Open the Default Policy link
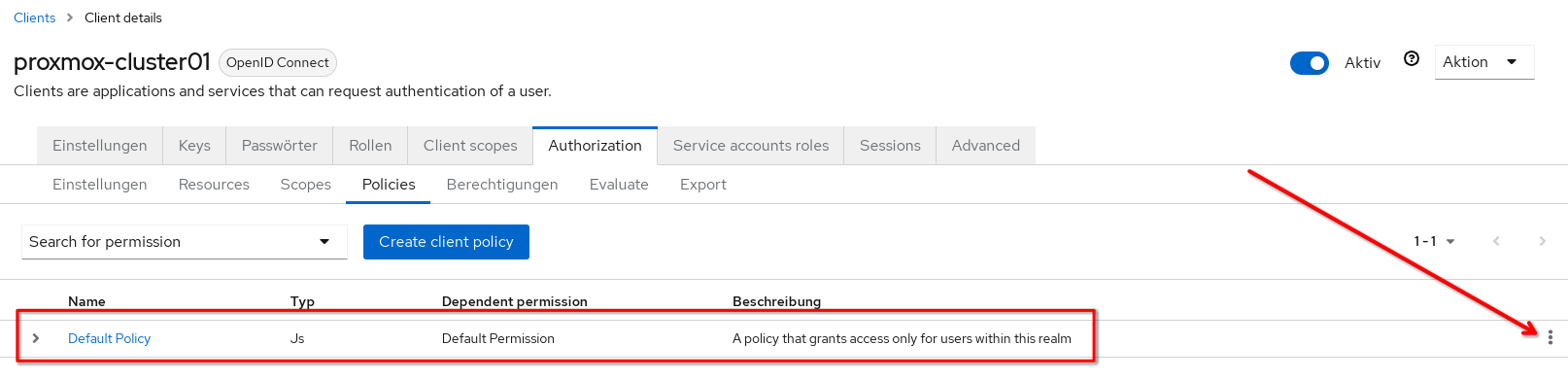1568x380 pixels. pyautogui.click(x=109, y=338)
